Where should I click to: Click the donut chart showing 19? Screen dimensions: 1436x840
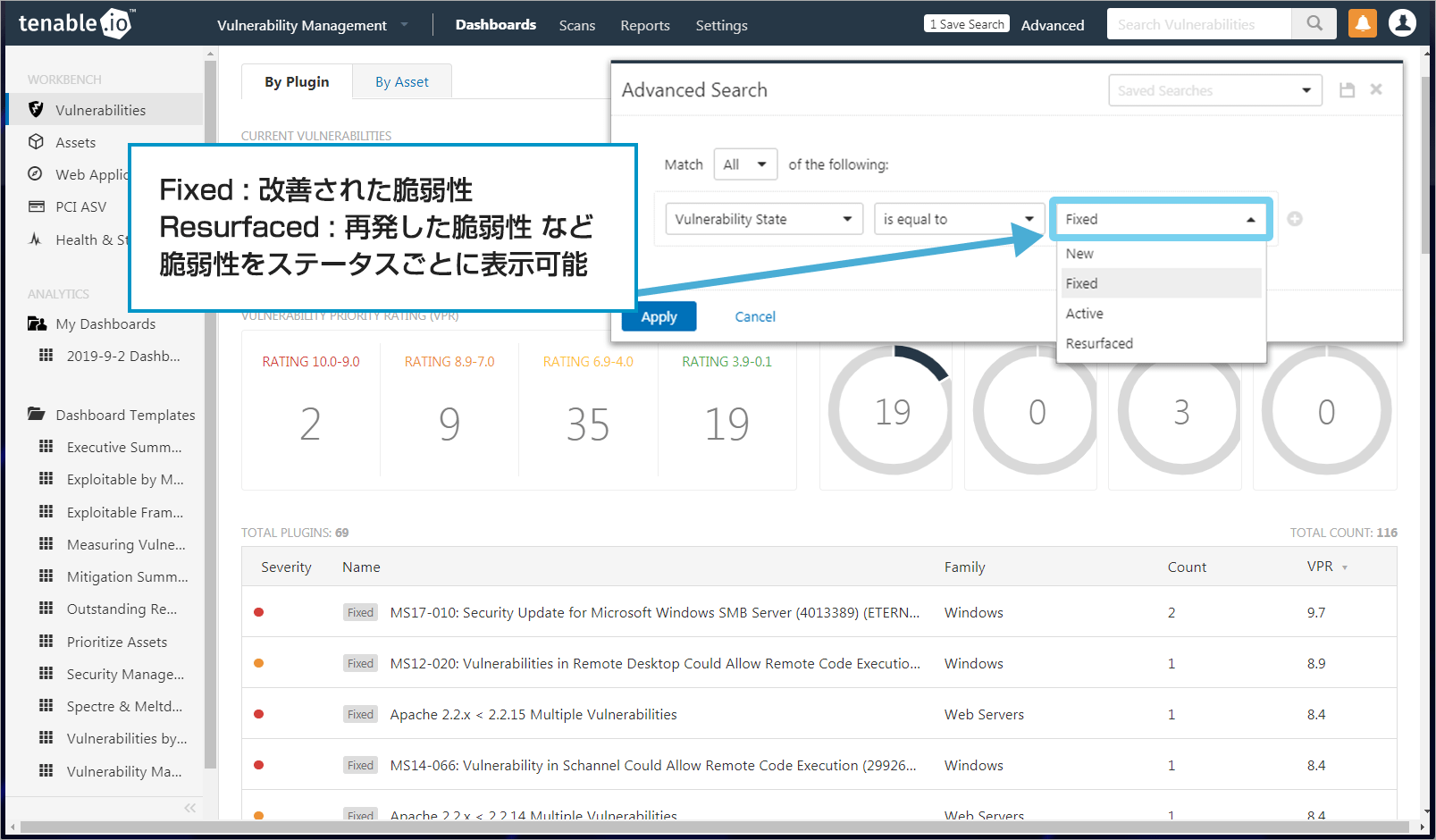coord(892,411)
